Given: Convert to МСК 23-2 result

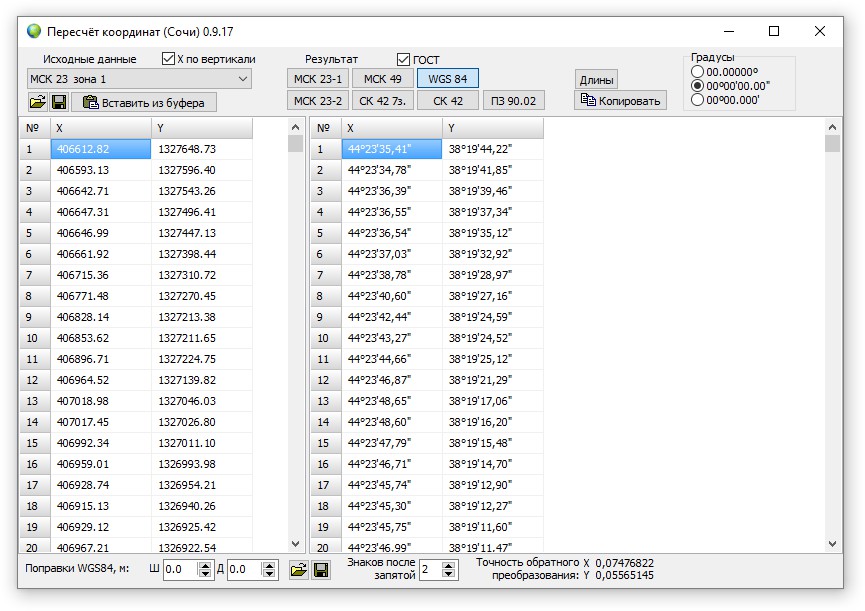Looking at the screenshot, I should tap(318, 101).
